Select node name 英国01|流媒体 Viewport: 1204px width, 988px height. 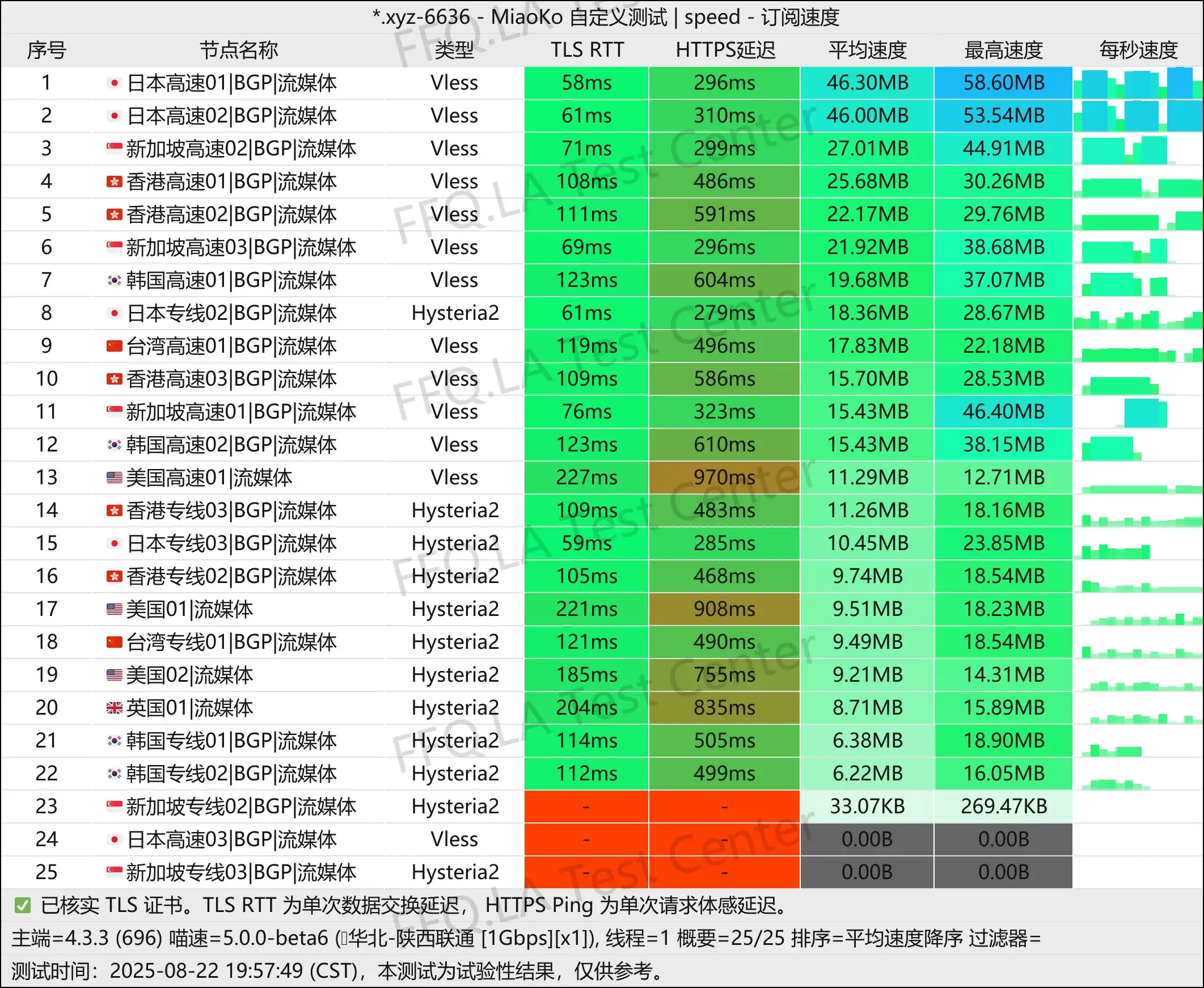coord(189,708)
